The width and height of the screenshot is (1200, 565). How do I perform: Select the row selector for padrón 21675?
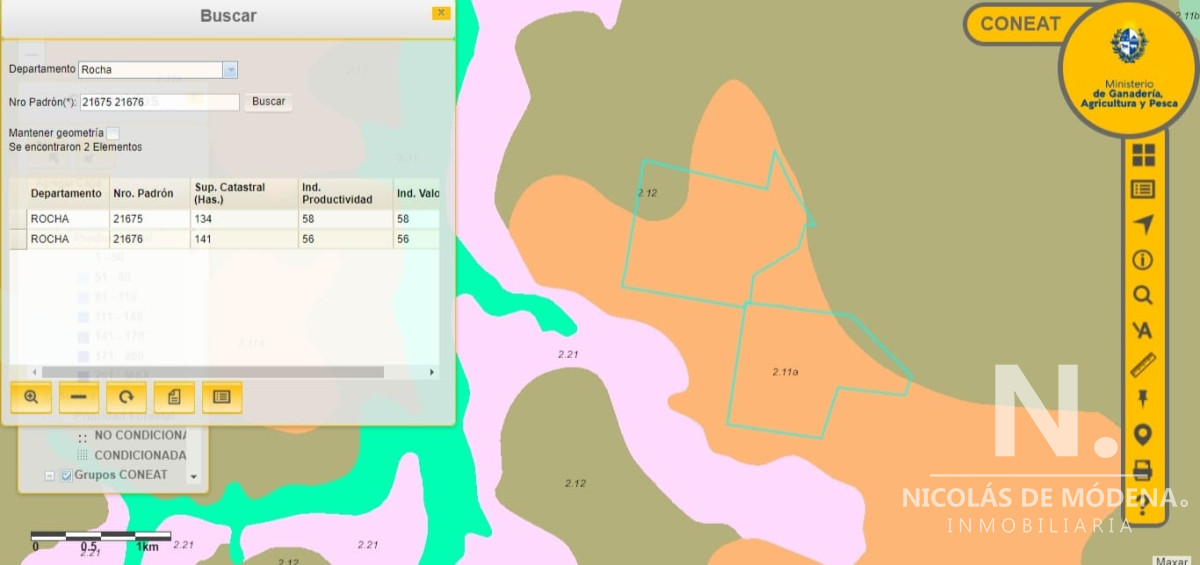pos(18,219)
